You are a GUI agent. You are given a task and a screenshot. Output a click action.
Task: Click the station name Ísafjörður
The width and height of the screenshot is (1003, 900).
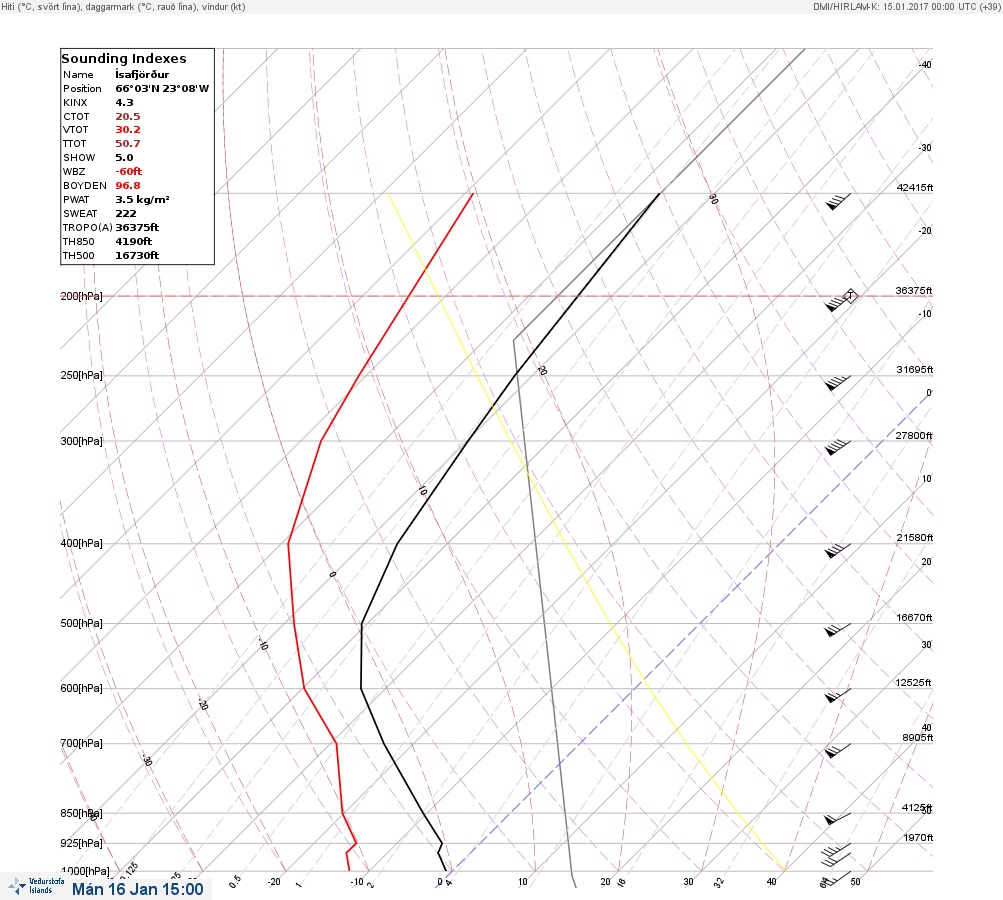click(x=142, y=75)
